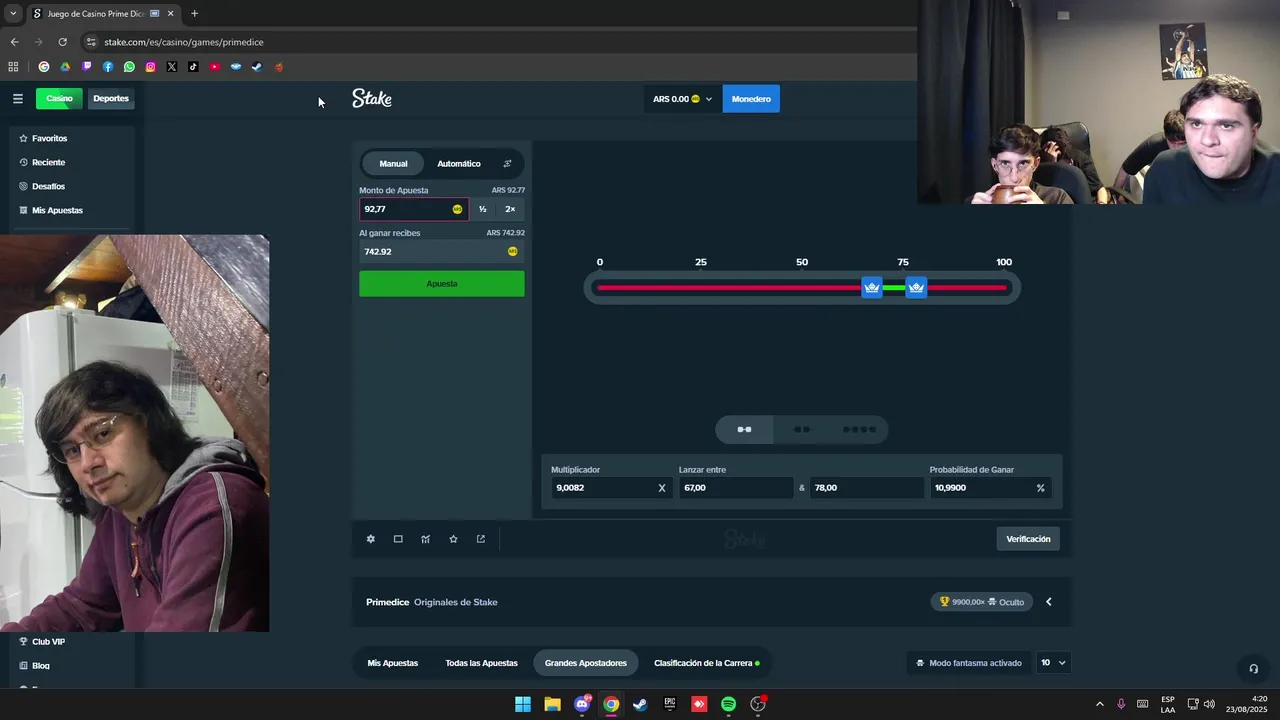This screenshot has height=720, width=1280.
Task: Open Google Drive bookmark icon
Action: pyautogui.click(x=65, y=67)
